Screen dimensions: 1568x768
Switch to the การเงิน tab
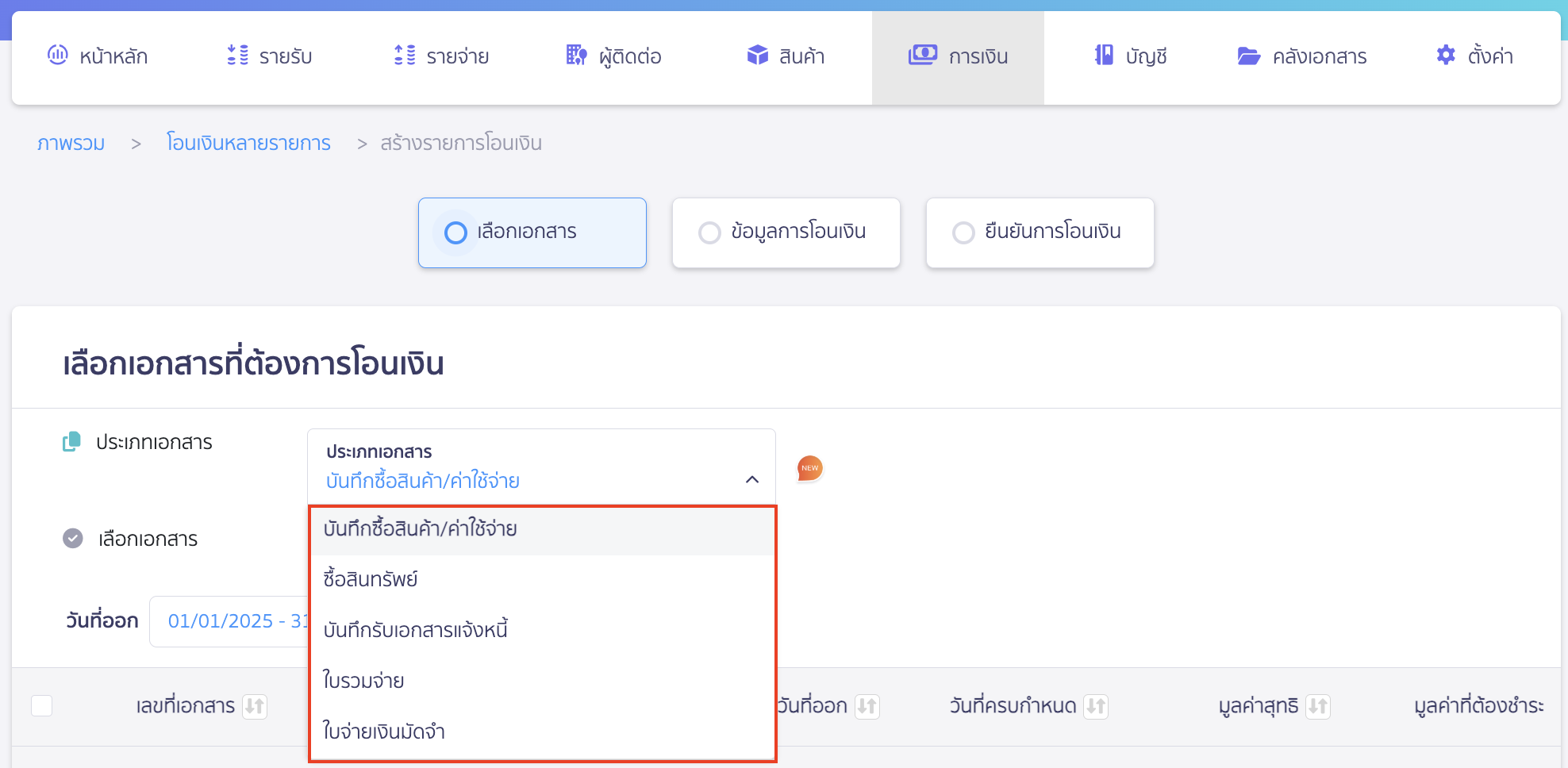click(x=958, y=56)
